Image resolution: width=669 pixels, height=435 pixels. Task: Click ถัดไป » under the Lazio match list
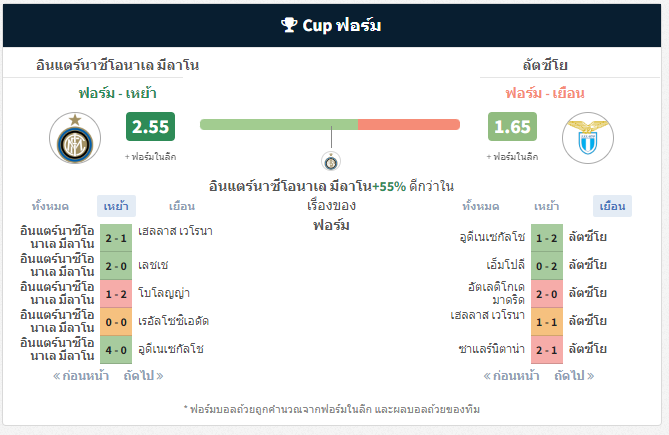click(x=574, y=376)
